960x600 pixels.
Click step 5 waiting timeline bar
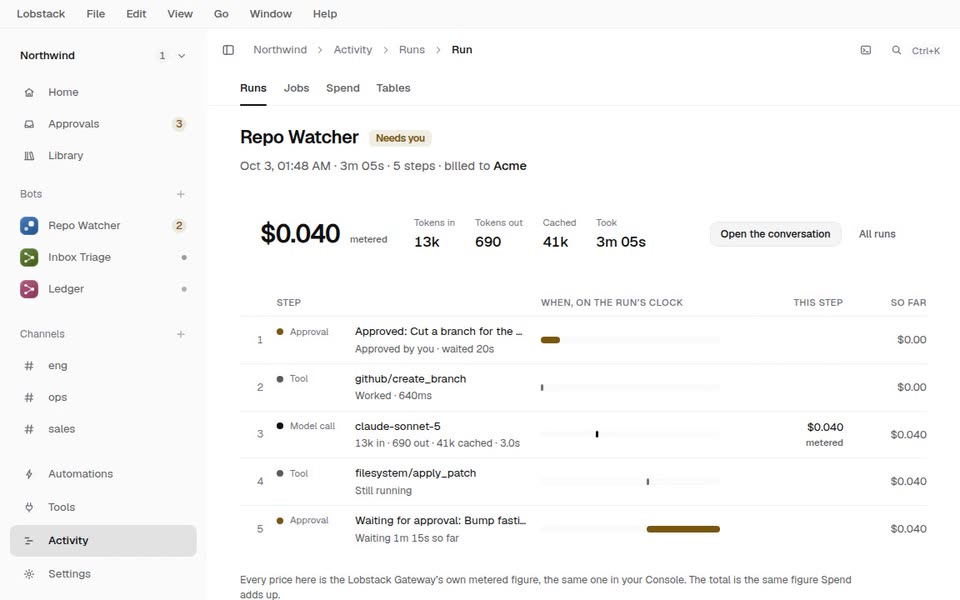point(683,530)
